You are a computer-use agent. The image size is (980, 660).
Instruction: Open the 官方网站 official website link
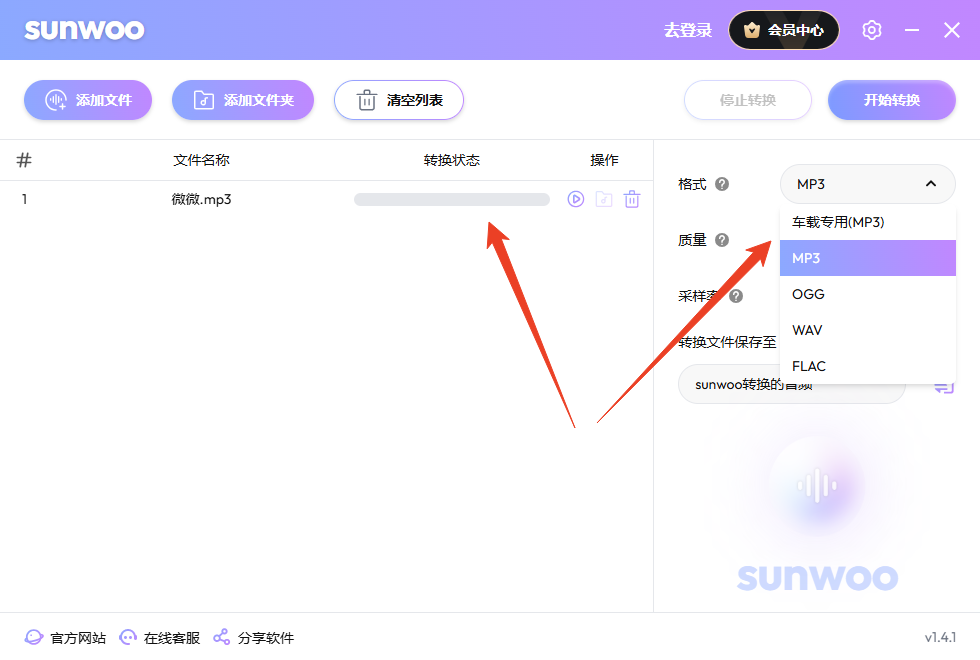click(x=64, y=637)
